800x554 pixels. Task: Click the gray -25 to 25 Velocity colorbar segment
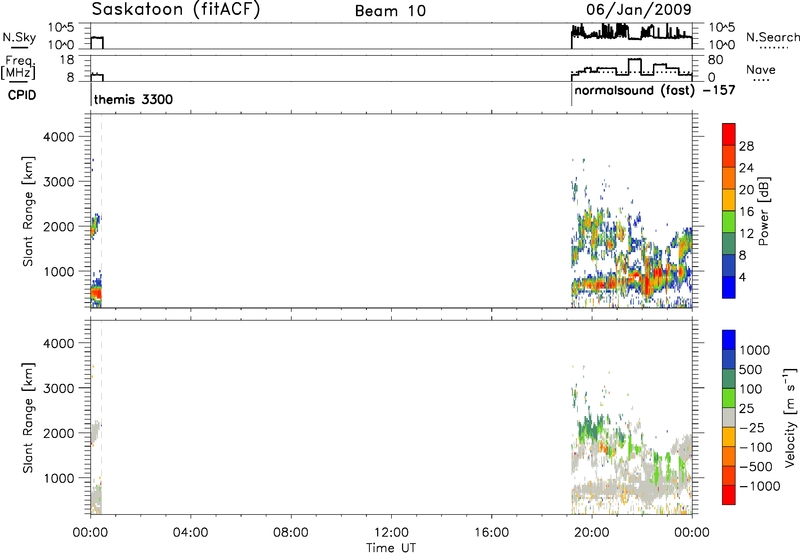(729, 417)
